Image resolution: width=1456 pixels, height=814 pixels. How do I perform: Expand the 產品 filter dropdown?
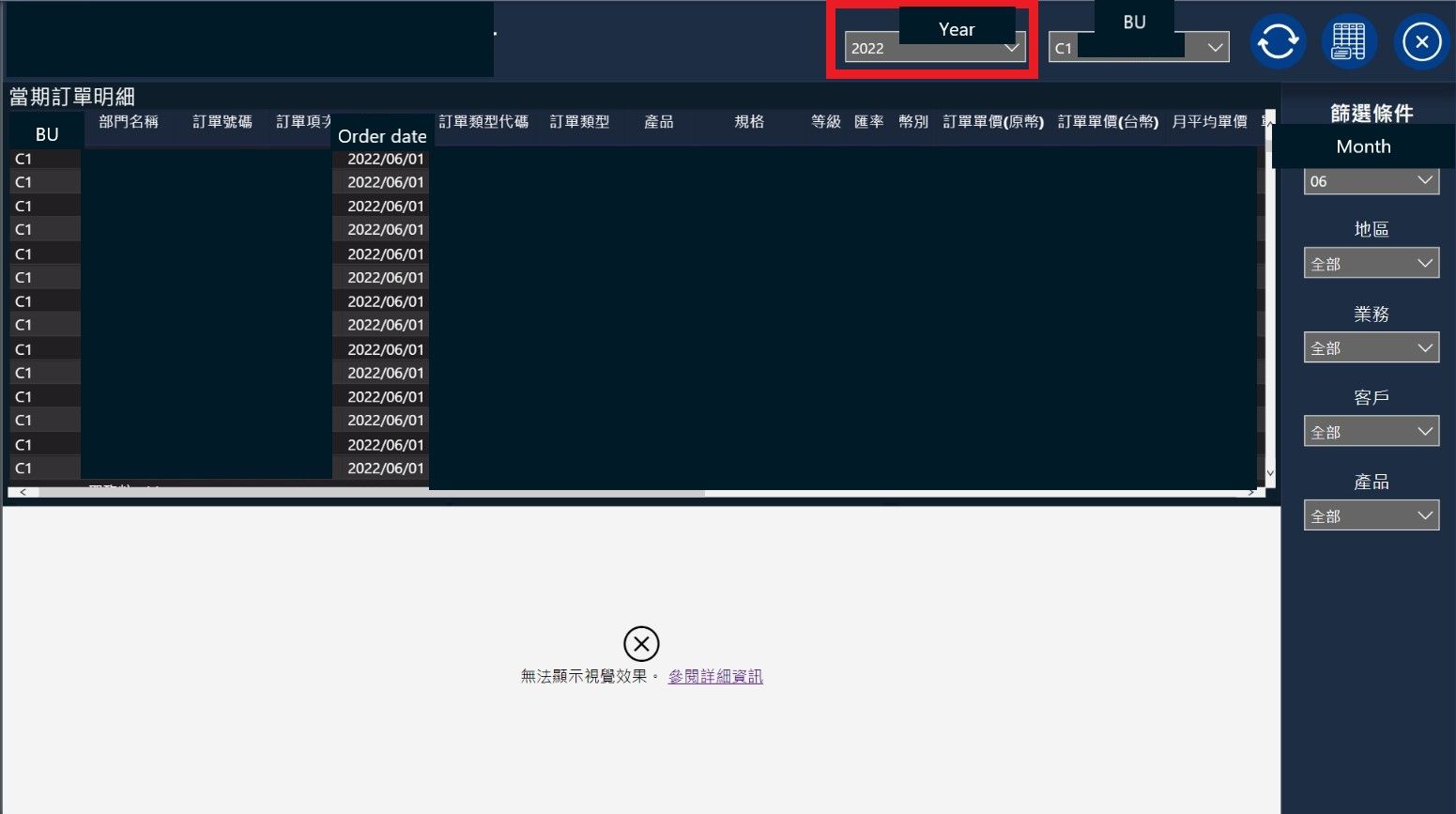click(1371, 515)
